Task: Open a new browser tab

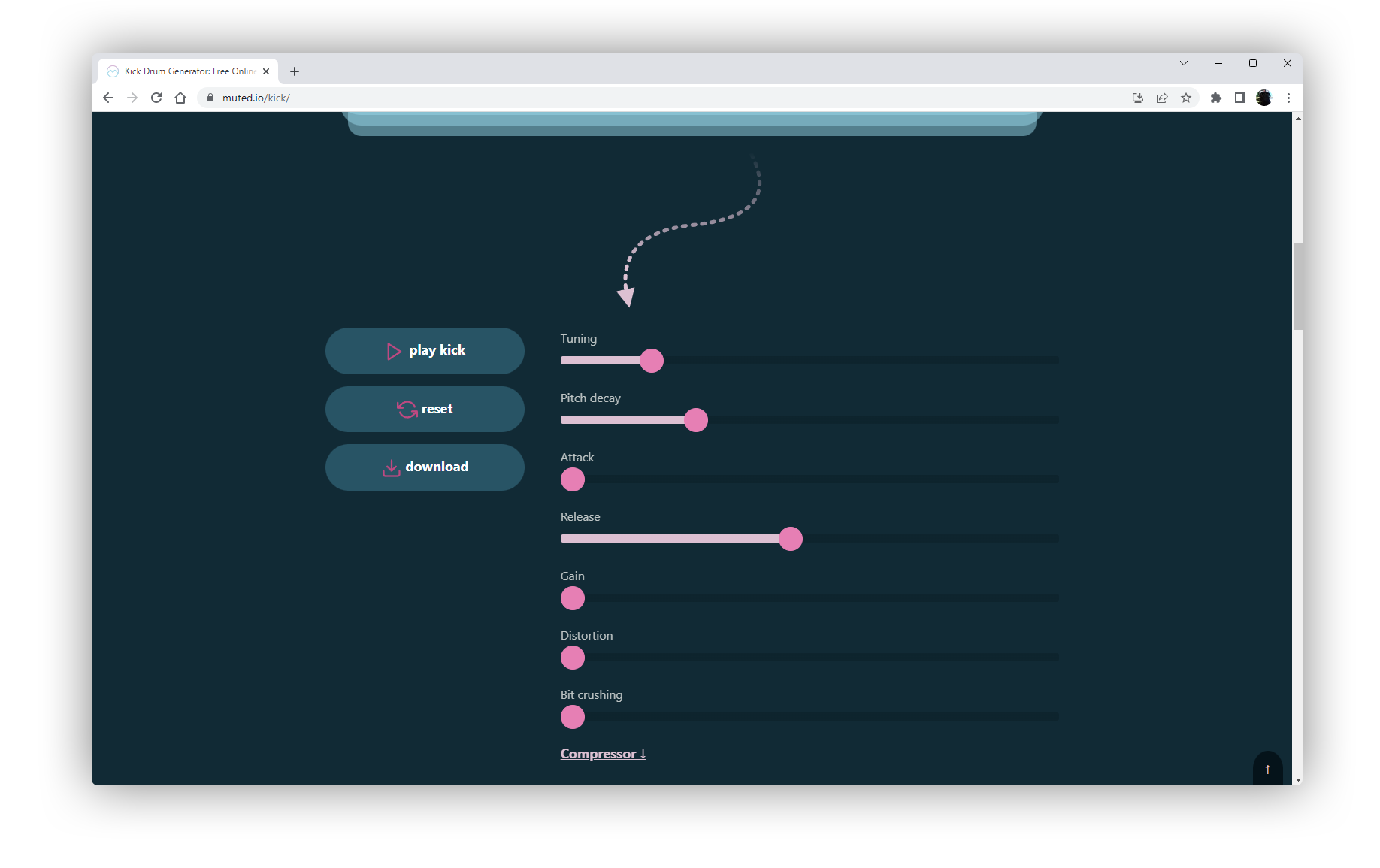Action: click(295, 71)
